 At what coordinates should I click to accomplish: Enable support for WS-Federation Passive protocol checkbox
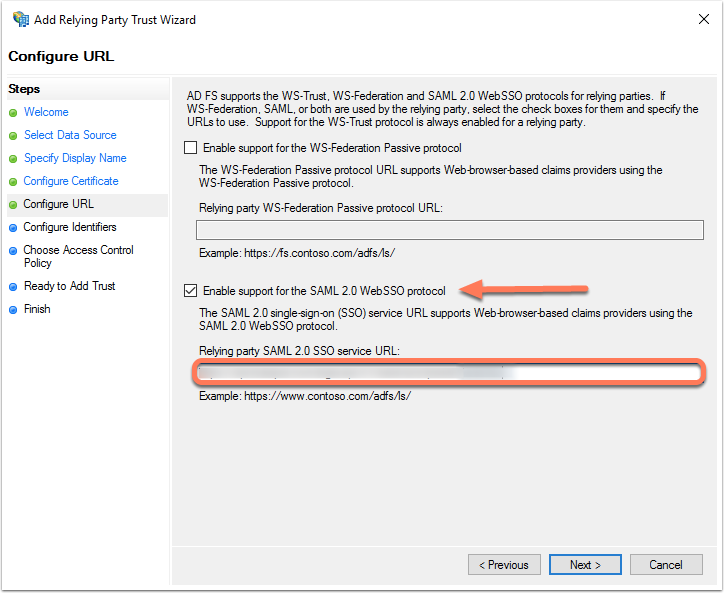pos(191,148)
